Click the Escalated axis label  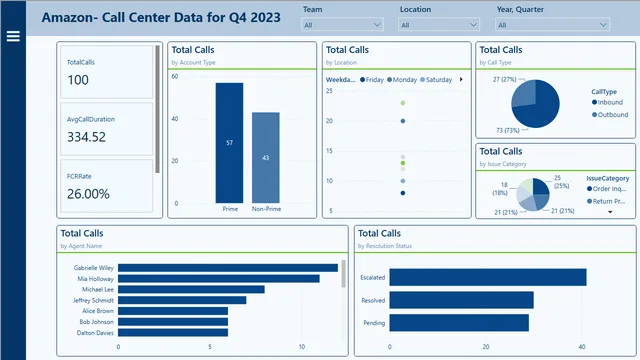click(373, 278)
